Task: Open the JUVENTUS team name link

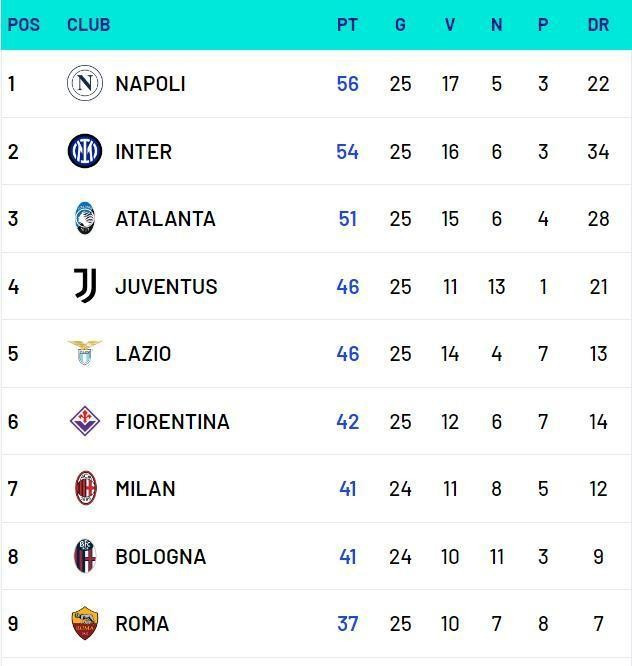Action: [166, 287]
